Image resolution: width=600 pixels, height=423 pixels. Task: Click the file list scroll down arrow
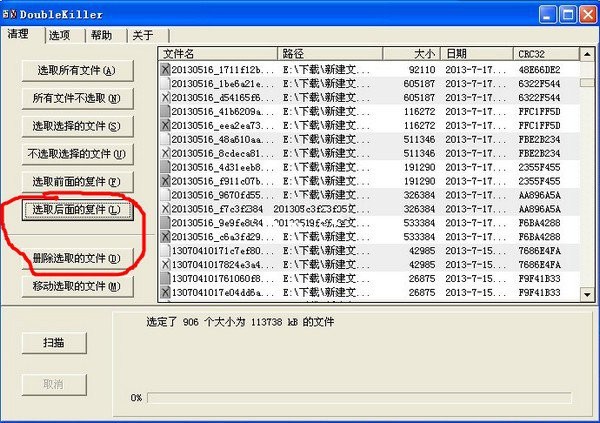point(587,294)
